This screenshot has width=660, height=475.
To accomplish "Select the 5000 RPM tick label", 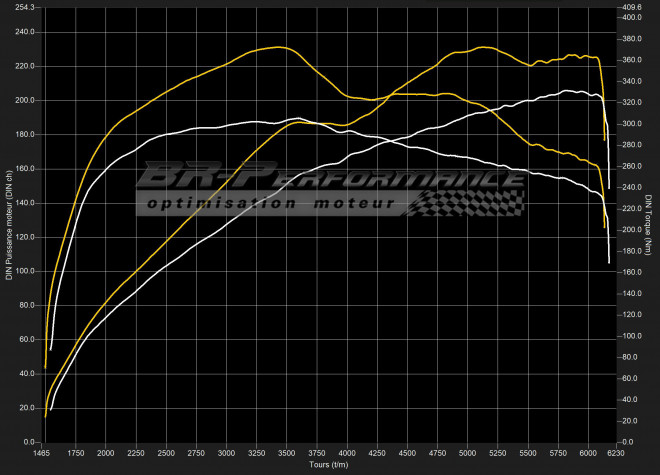I will [468, 453].
